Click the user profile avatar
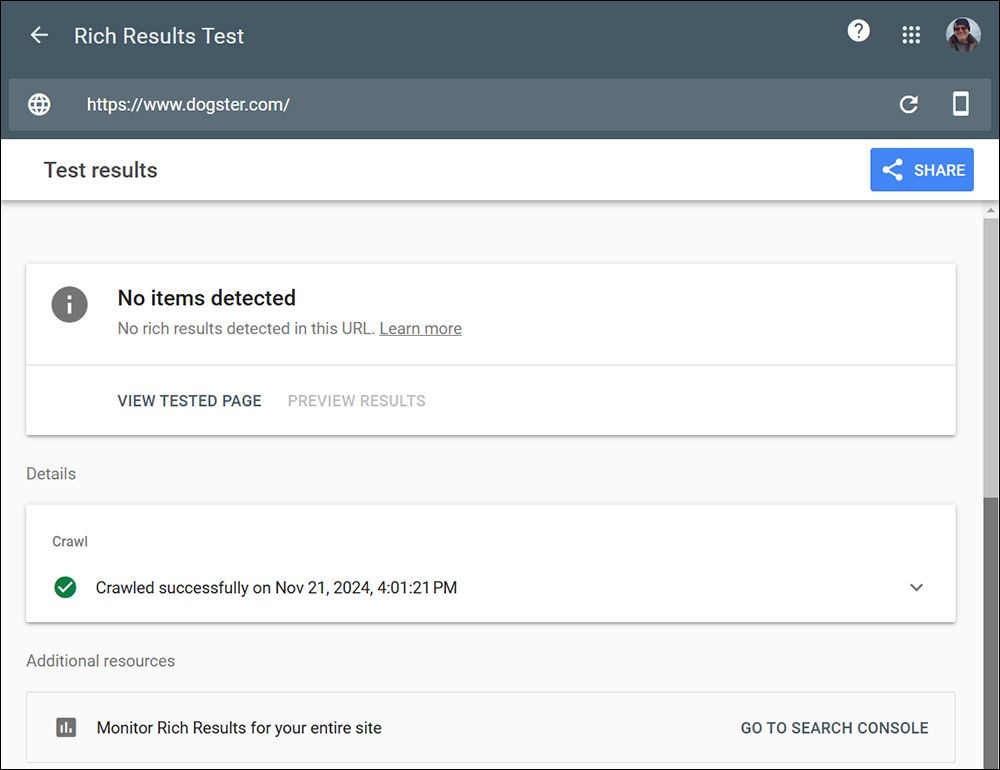This screenshot has height=770, width=1000. 963,35
